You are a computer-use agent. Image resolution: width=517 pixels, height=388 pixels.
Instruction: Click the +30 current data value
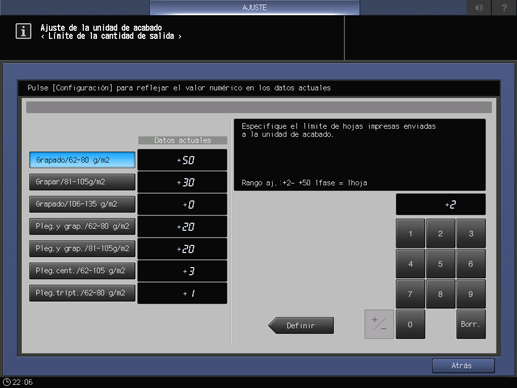tap(182, 182)
